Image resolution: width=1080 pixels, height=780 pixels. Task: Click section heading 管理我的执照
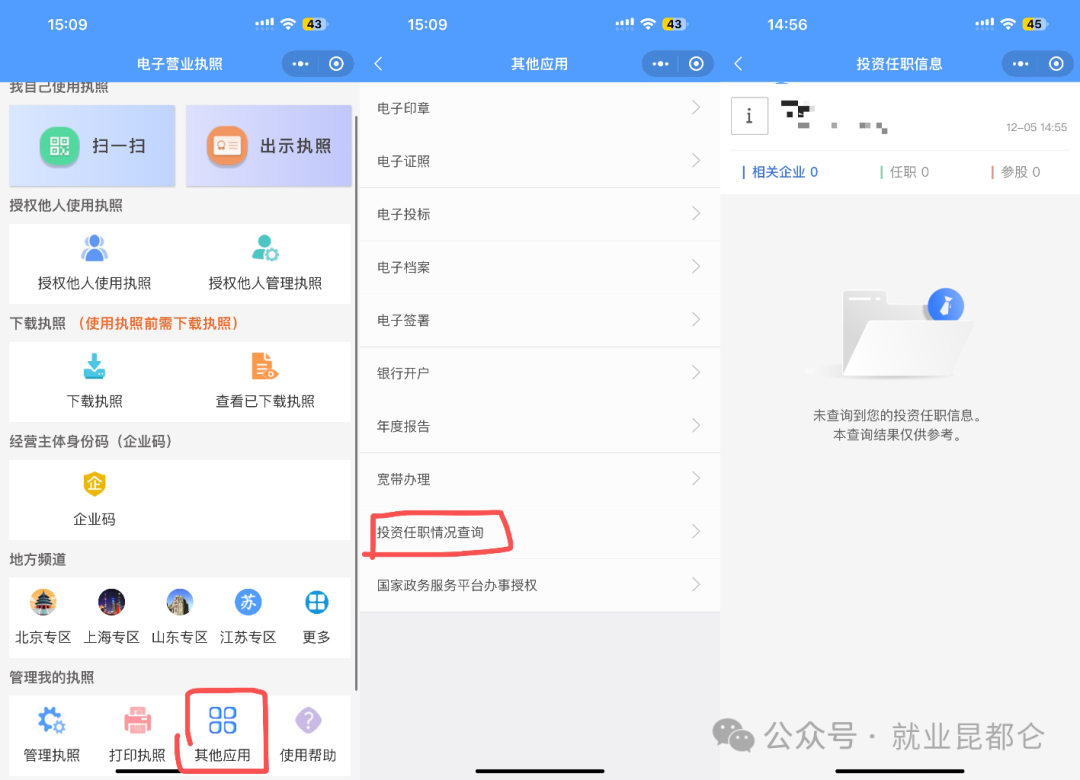52,677
